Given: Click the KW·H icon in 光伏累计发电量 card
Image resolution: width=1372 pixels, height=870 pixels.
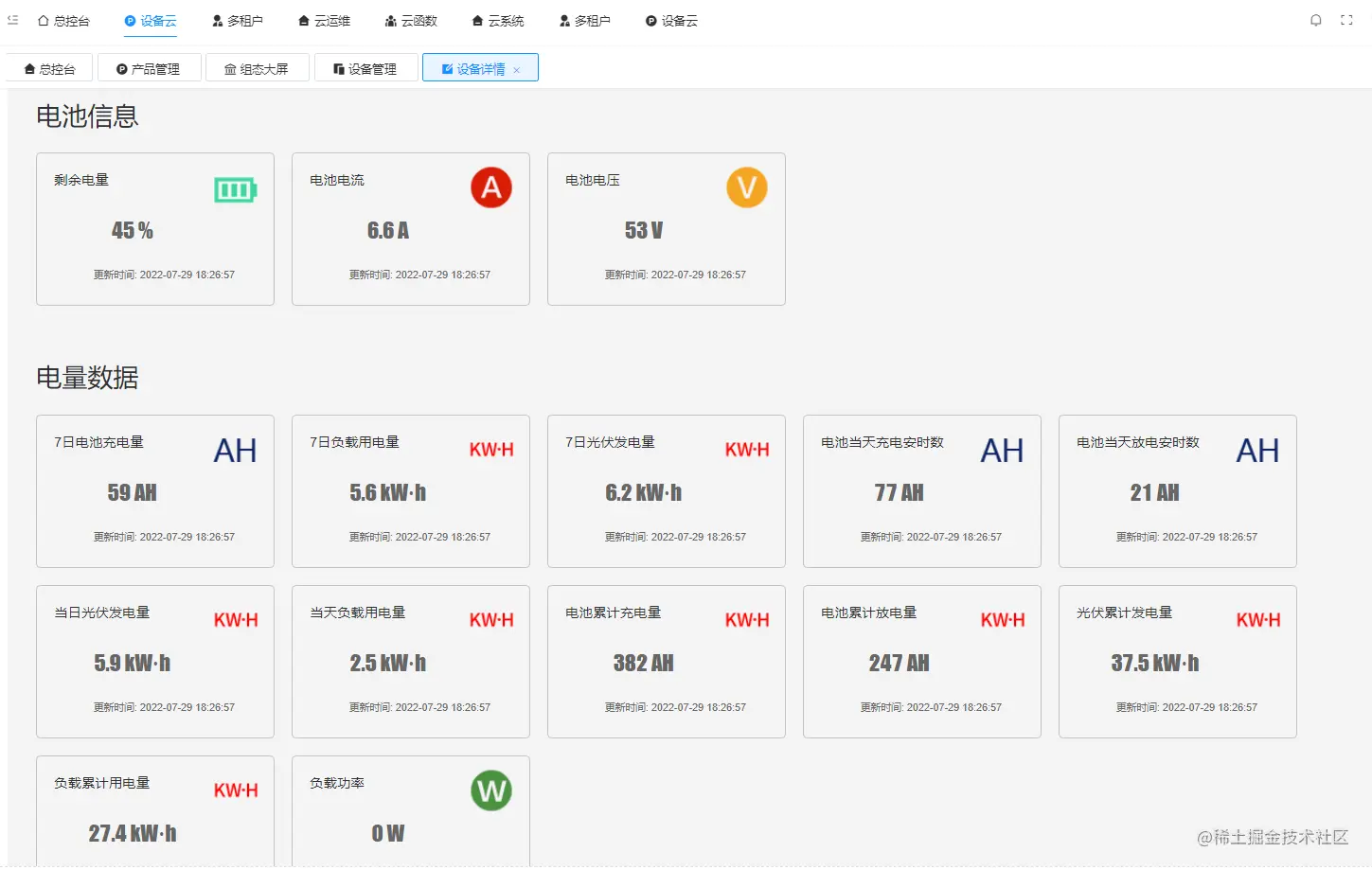Looking at the screenshot, I should tap(1258, 621).
